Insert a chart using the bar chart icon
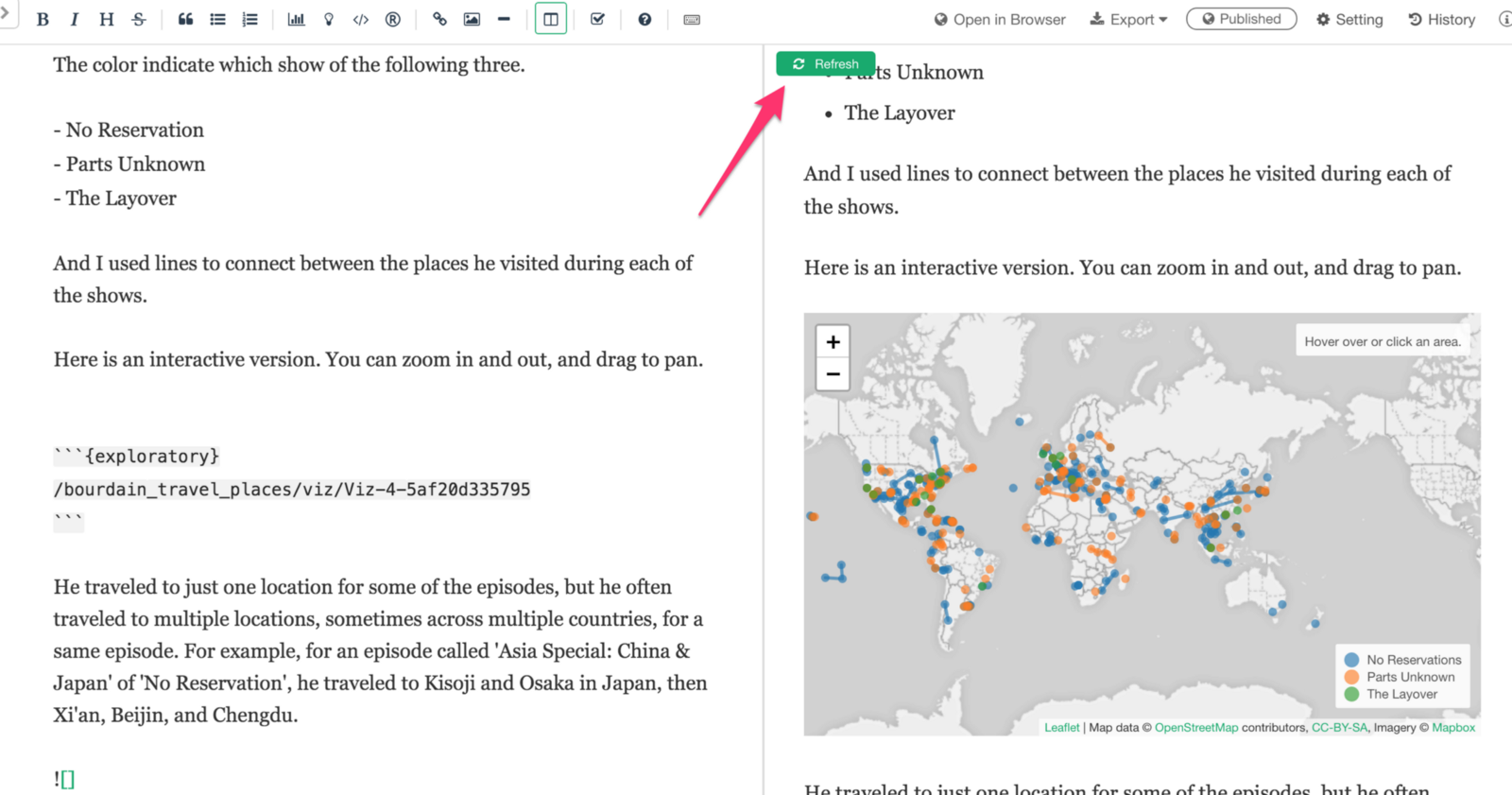Screen dimensions: 1512x795 (296, 20)
